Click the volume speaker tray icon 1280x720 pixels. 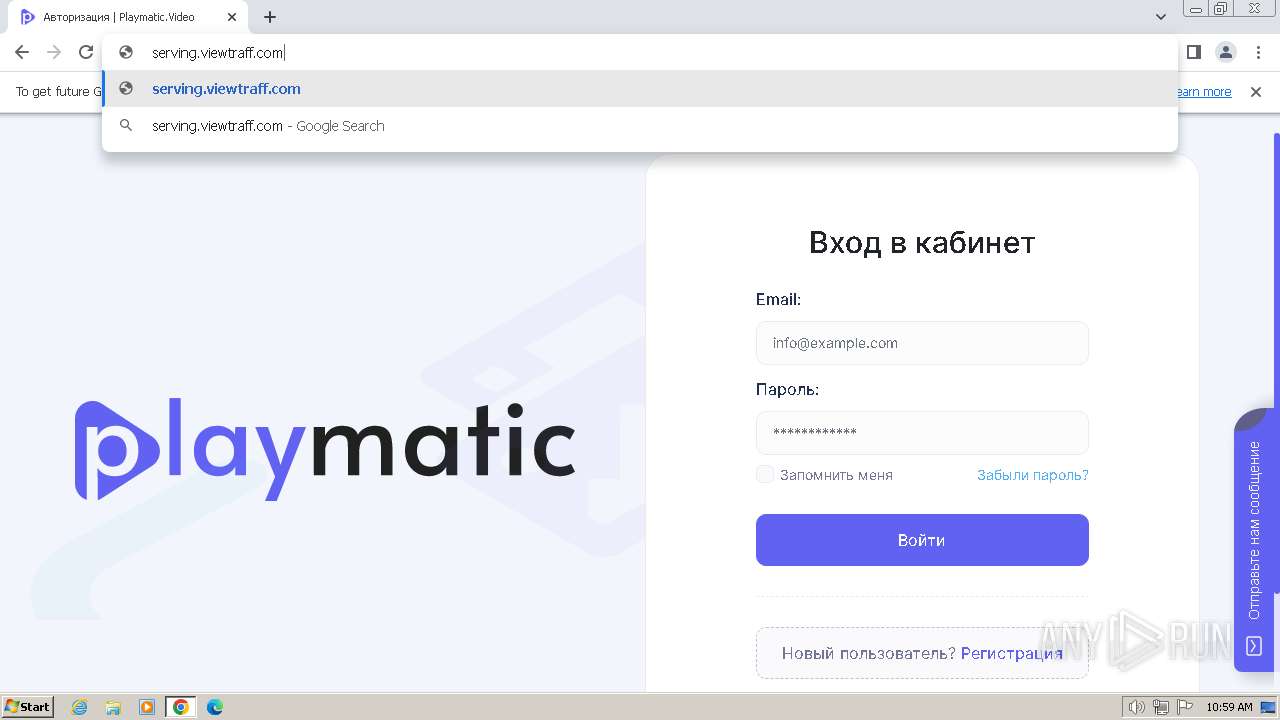pos(1136,707)
